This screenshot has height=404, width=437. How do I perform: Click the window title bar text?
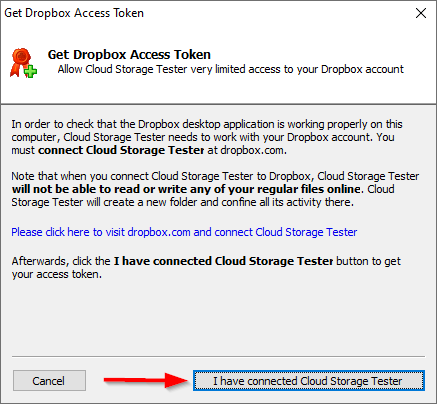(x=74, y=13)
